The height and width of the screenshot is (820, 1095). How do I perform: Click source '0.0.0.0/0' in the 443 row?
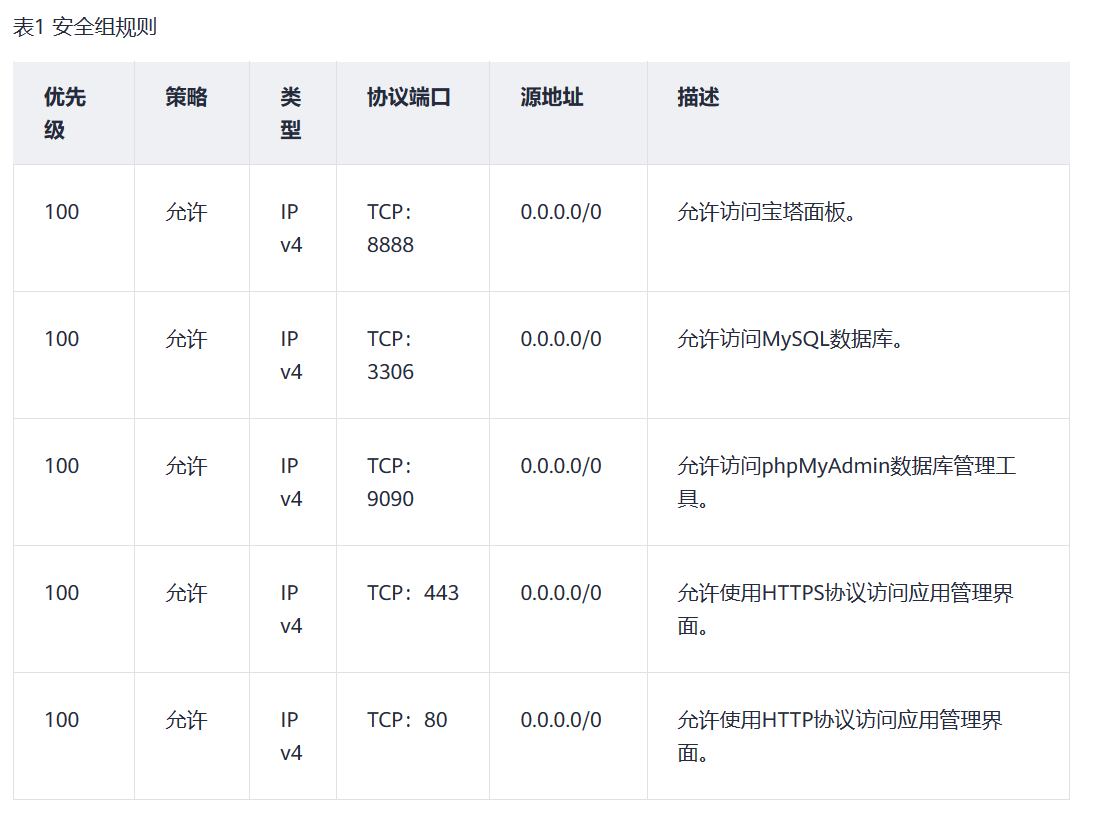pyautogui.click(x=561, y=594)
